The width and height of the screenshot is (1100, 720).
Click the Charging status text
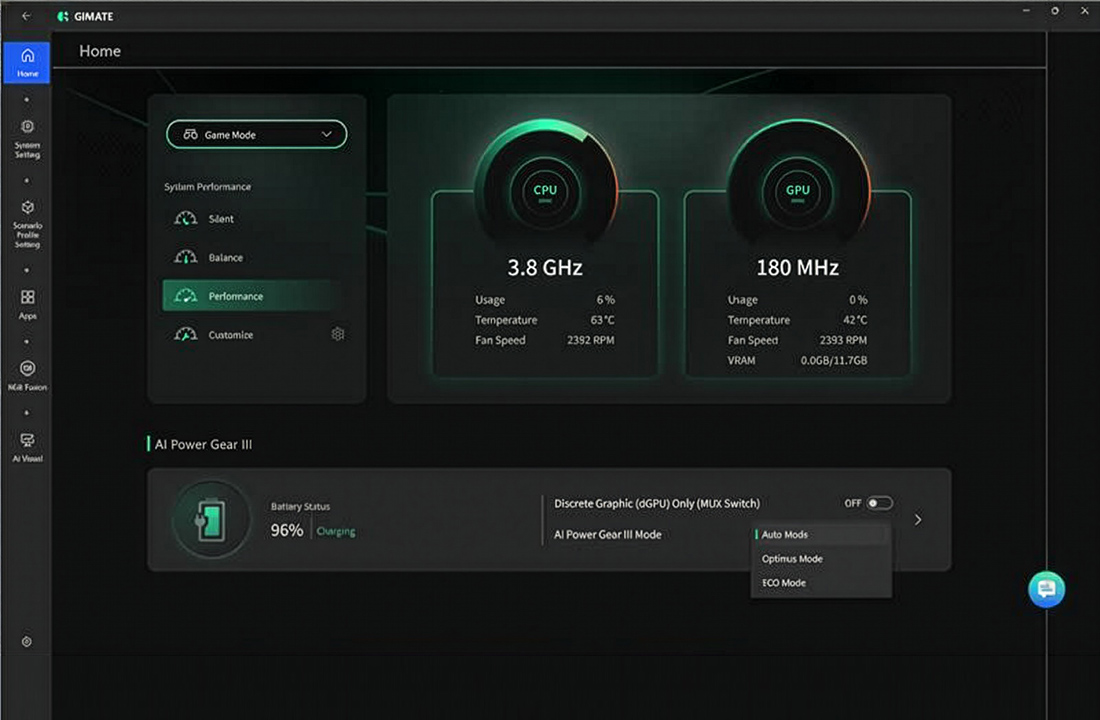(x=336, y=531)
